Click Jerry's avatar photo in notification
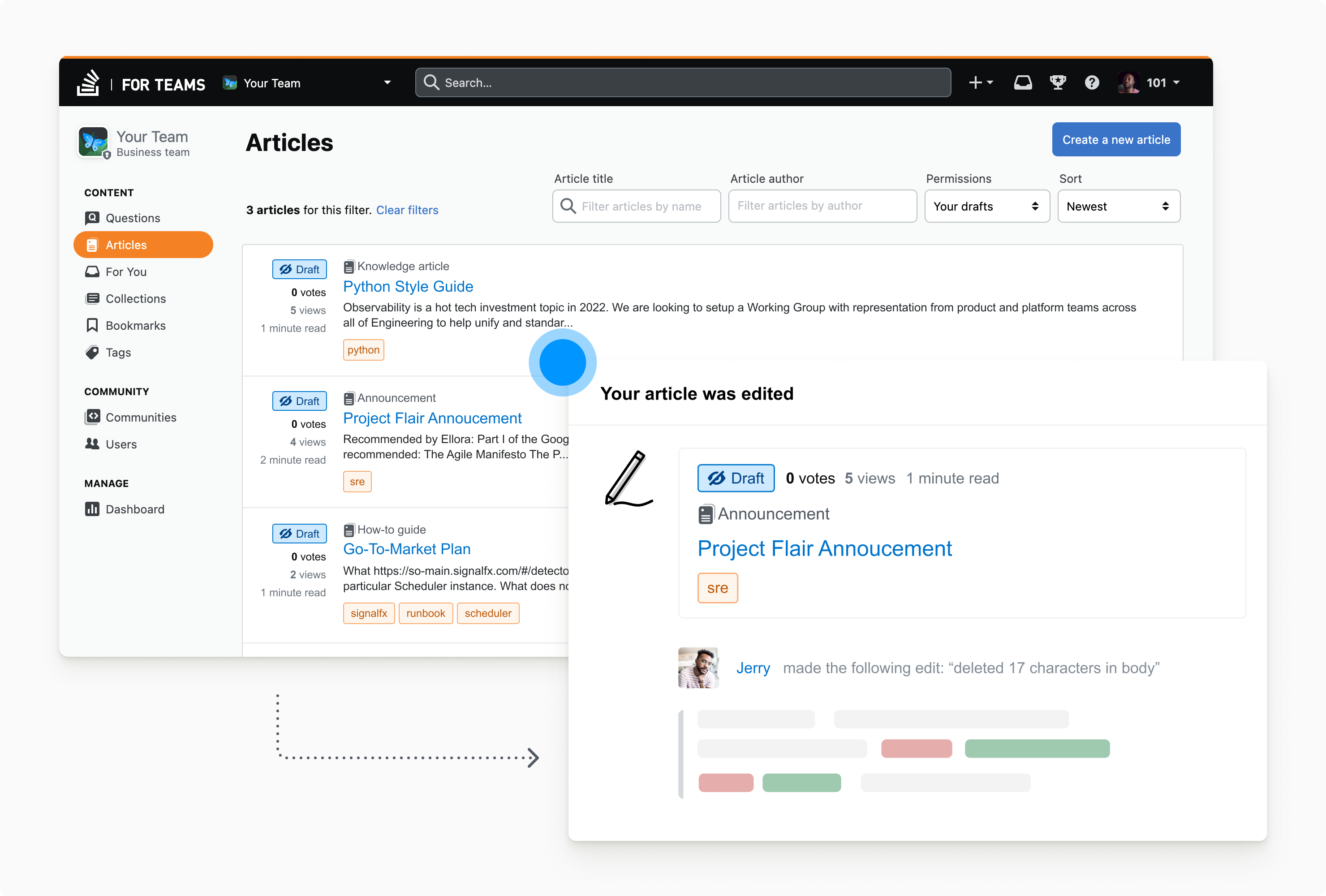Screen dimensions: 1326x896 698,668
